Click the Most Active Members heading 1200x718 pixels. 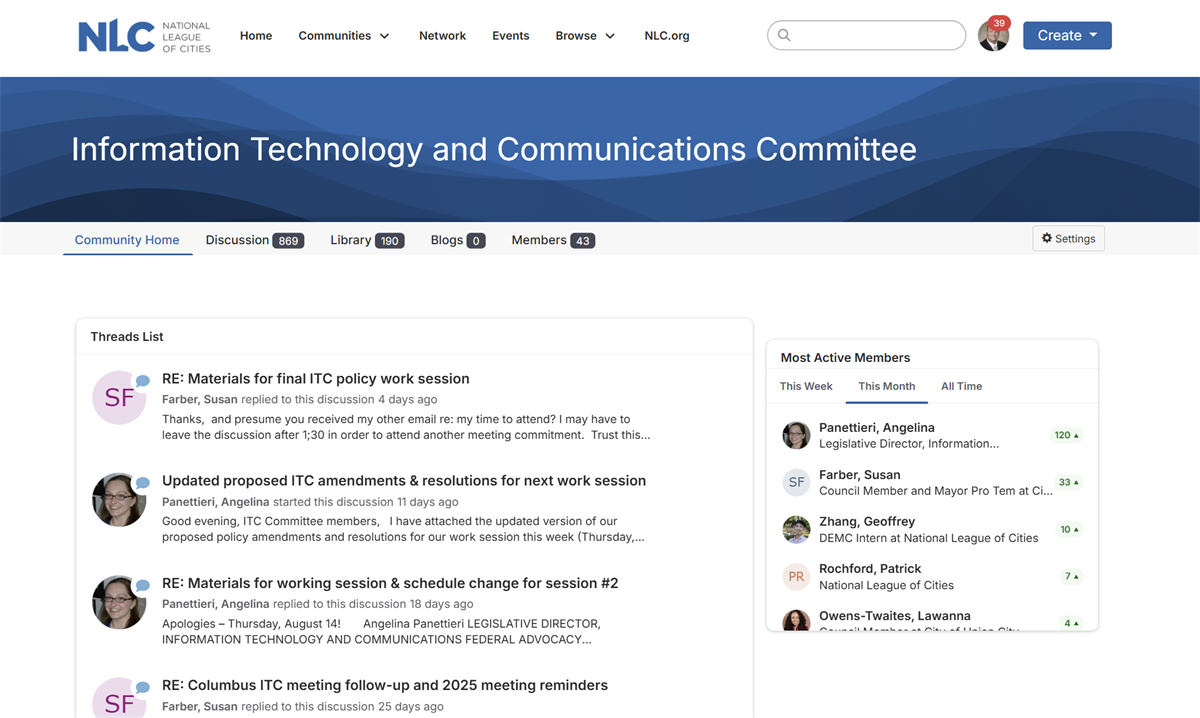tap(845, 358)
